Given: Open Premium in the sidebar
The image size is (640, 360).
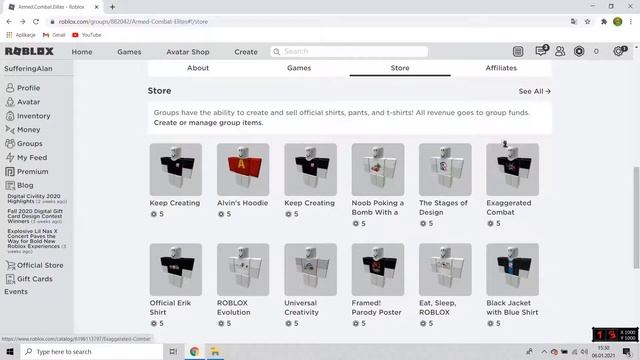Looking at the screenshot, I should (27, 171).
